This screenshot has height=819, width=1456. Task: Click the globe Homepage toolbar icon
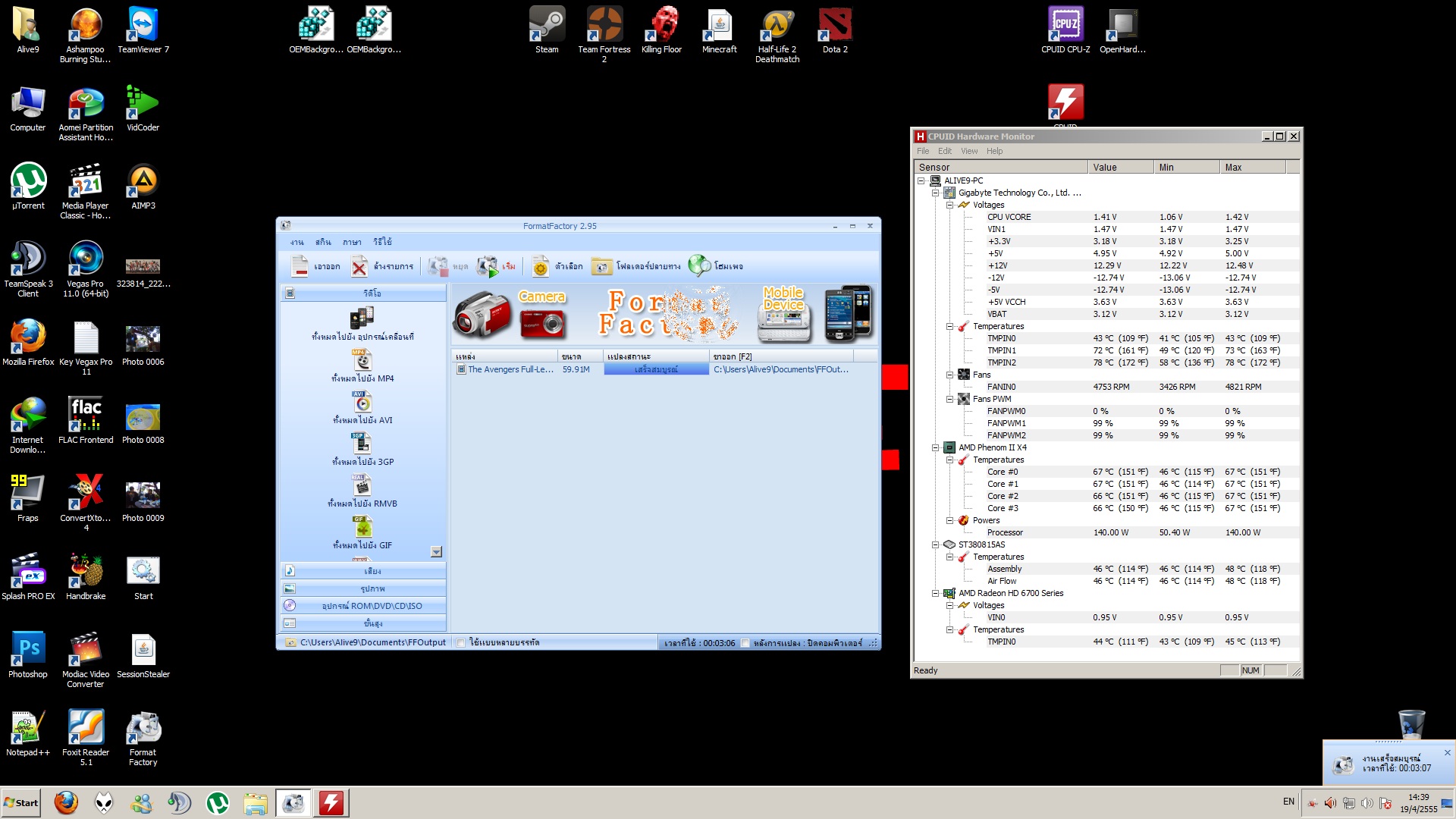(698, 265)
